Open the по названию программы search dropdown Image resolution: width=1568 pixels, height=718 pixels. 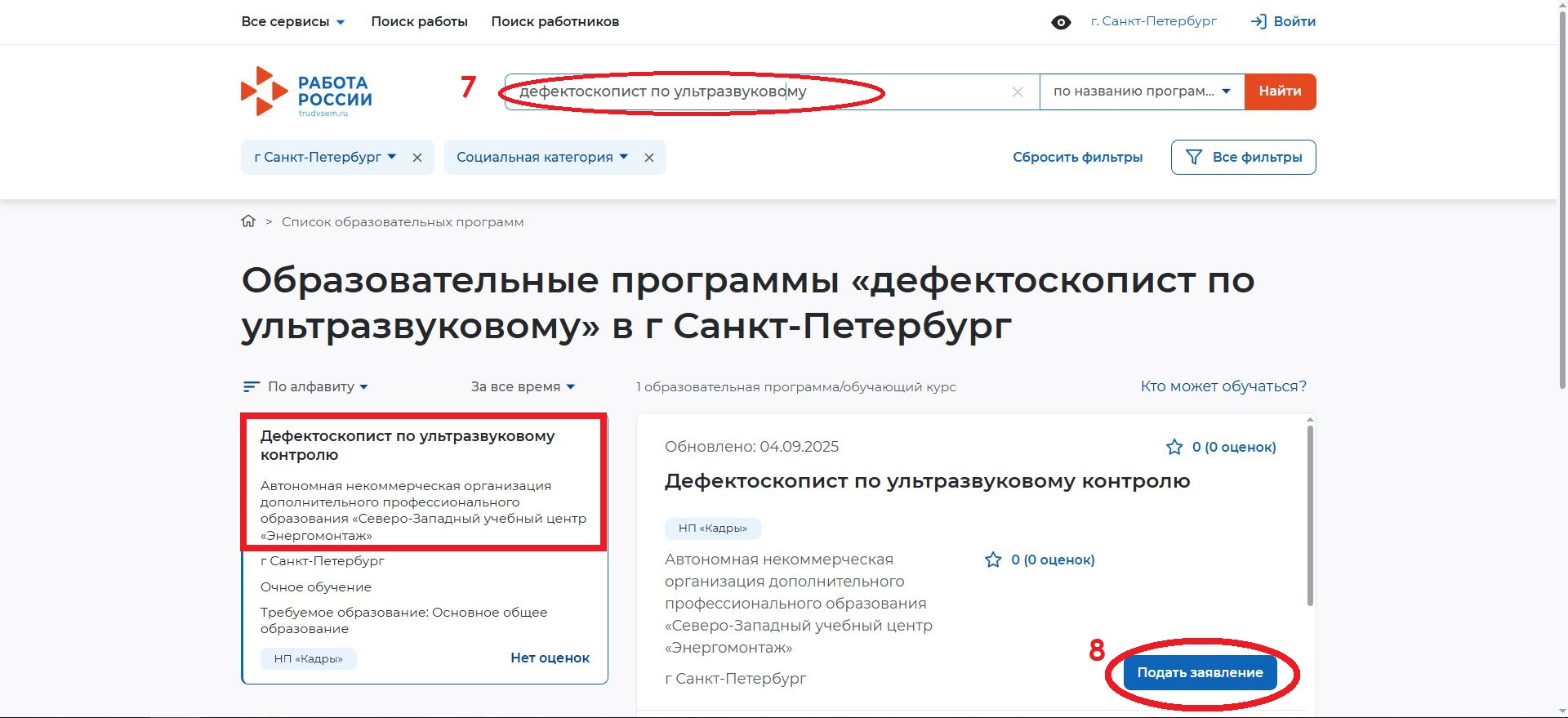[1141, 91]
